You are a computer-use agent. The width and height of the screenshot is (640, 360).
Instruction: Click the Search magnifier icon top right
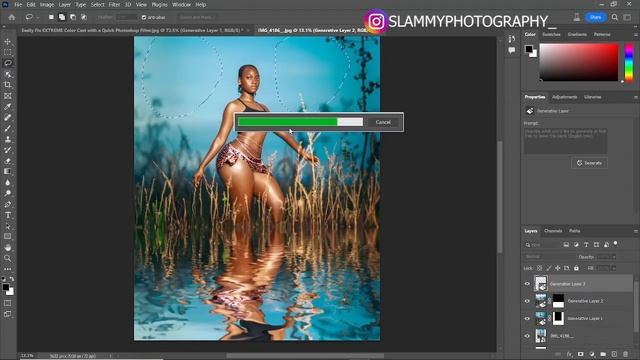[615, 17]
